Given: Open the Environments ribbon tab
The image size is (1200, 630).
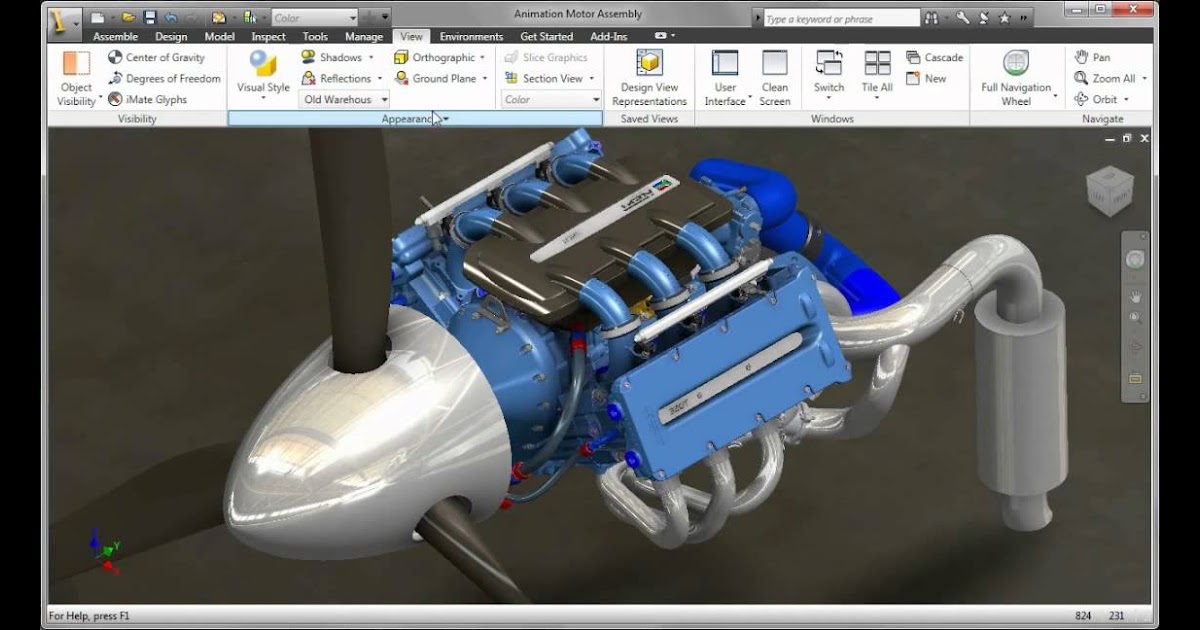Looking at the screenshot, I should click(x=471, y=37).
